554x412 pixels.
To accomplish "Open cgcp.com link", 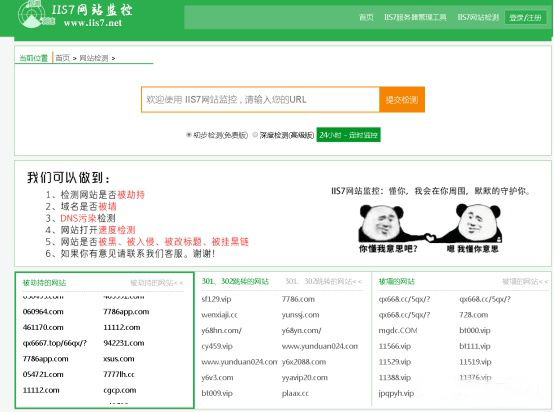I will pos(120,390).
